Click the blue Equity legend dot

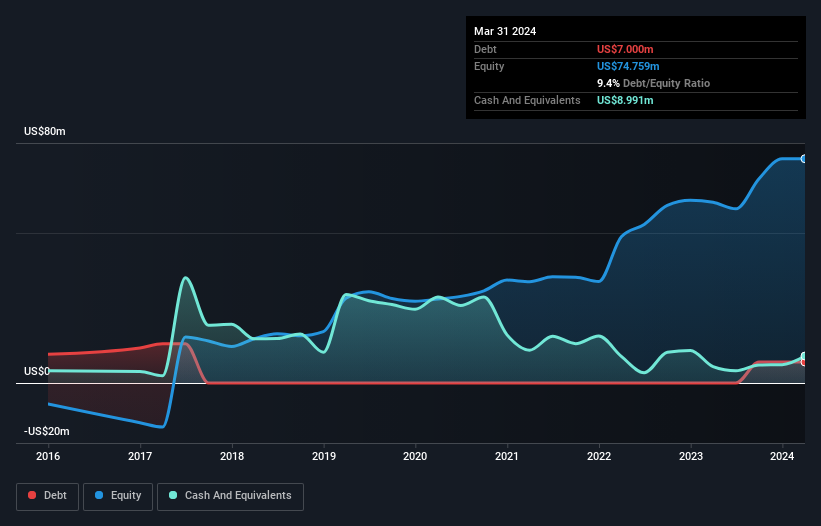coord(98,495)
